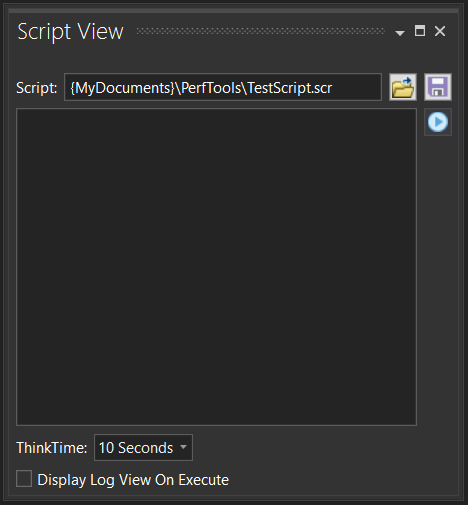Viewport: 468px width, 505px height.
Task: Toggle via Display Log View On Execute label
Action: 133,480
